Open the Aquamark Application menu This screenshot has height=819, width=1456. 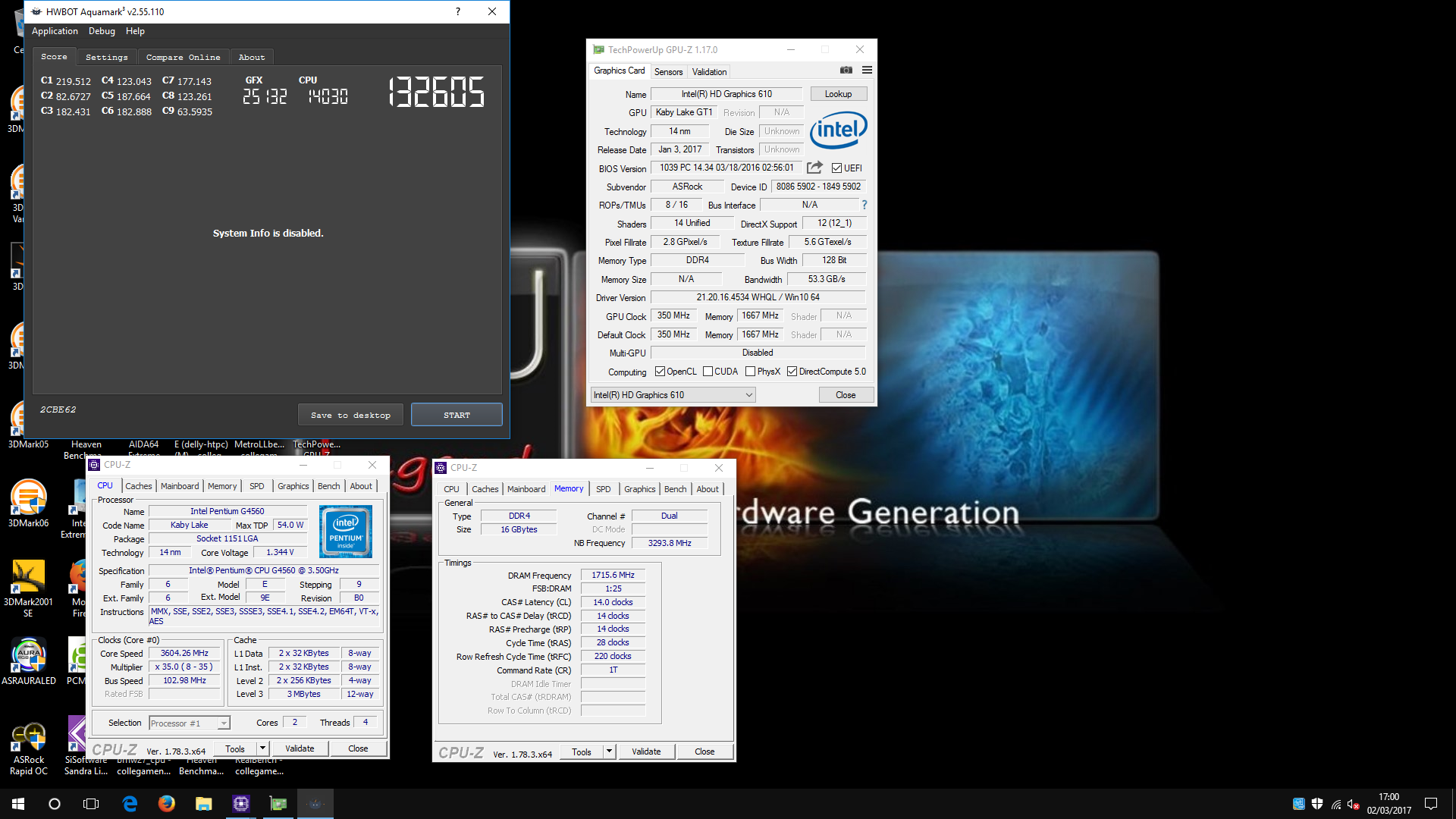tap(55, 31)
